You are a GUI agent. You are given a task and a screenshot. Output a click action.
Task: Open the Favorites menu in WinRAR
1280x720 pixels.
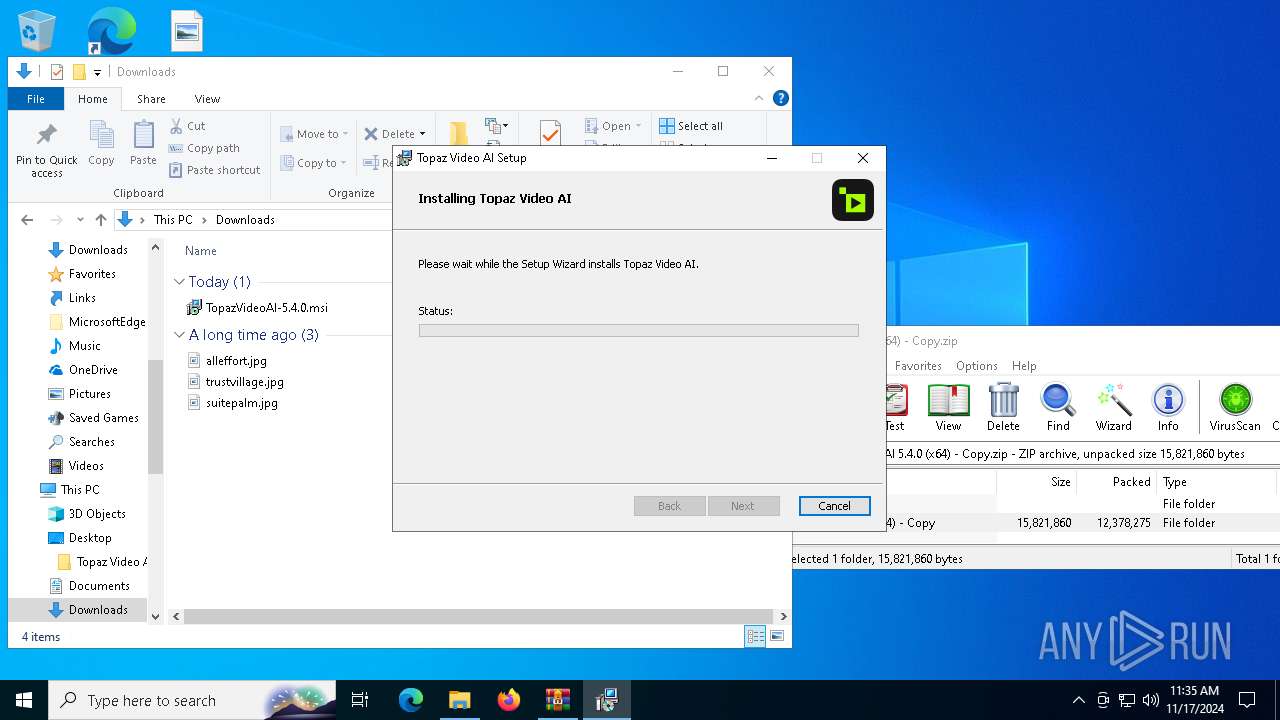[918, 366]
